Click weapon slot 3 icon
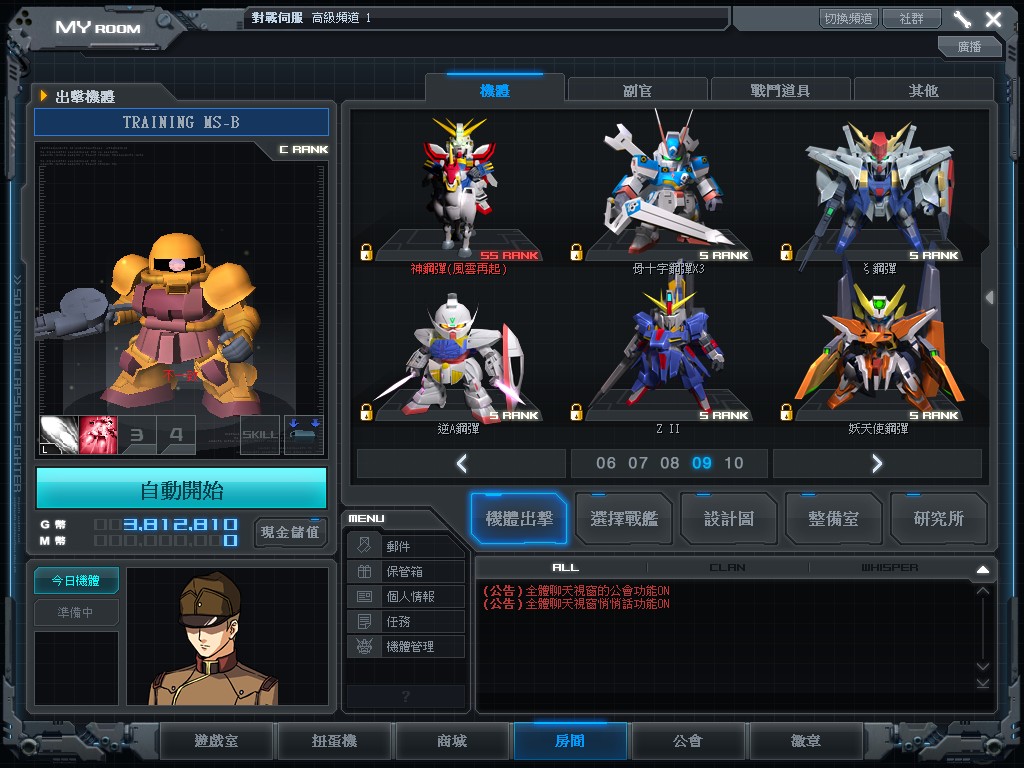This screenshot has height=768, width=1024. [x=137, y=435]
